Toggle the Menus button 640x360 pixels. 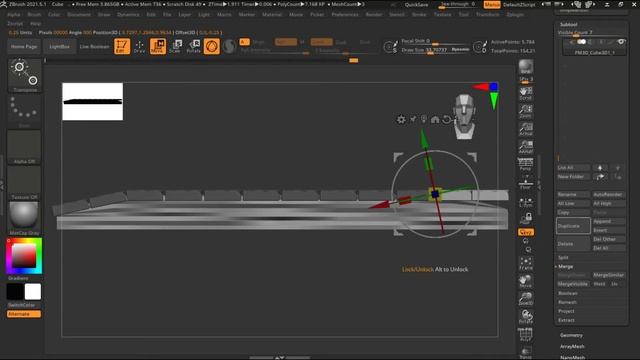(492, 4)
